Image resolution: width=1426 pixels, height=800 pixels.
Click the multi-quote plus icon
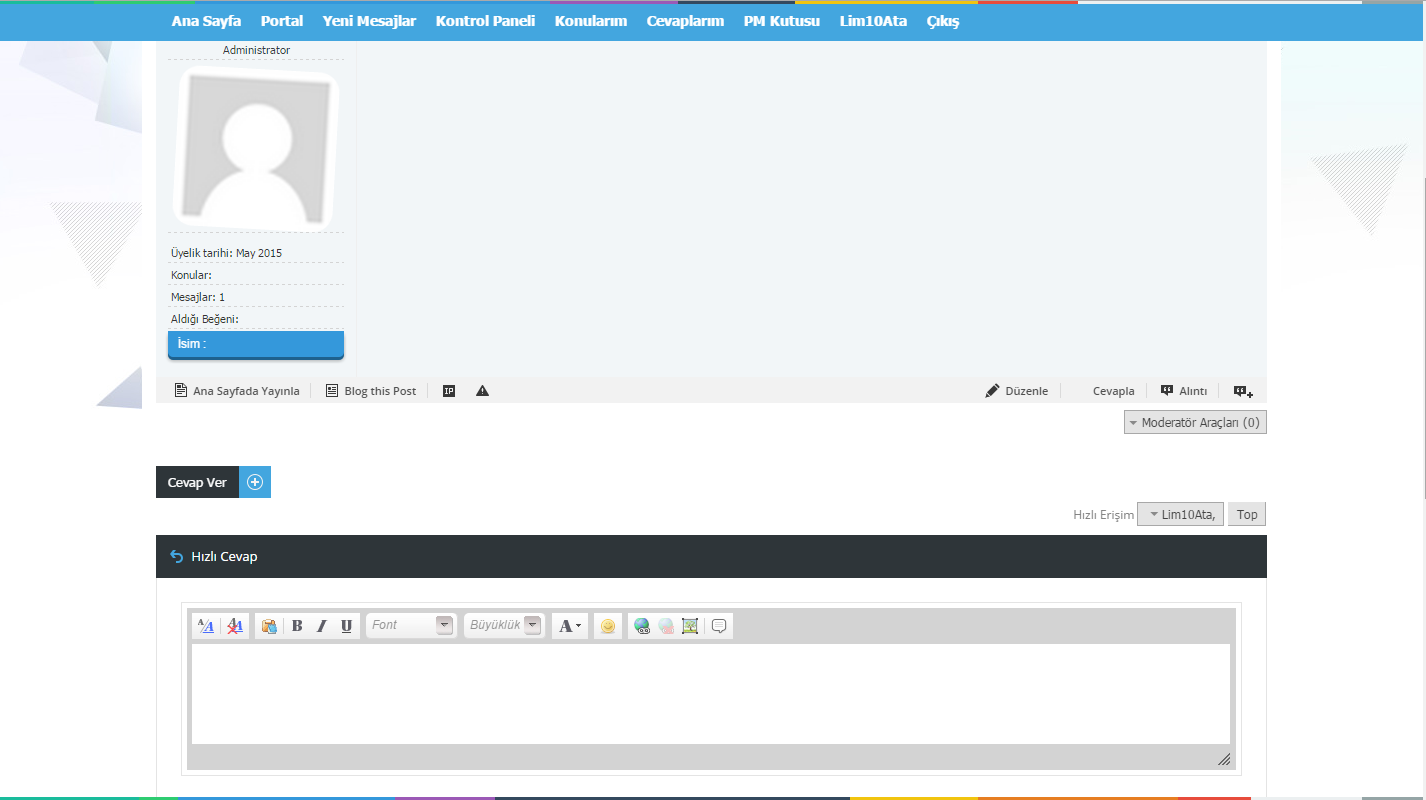tap(1243, 391)
